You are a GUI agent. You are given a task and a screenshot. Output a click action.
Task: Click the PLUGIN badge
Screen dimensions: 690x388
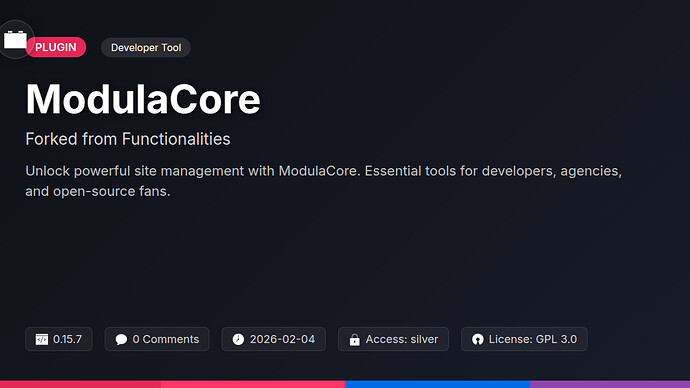pyautogui.click(x=55, y=47)
